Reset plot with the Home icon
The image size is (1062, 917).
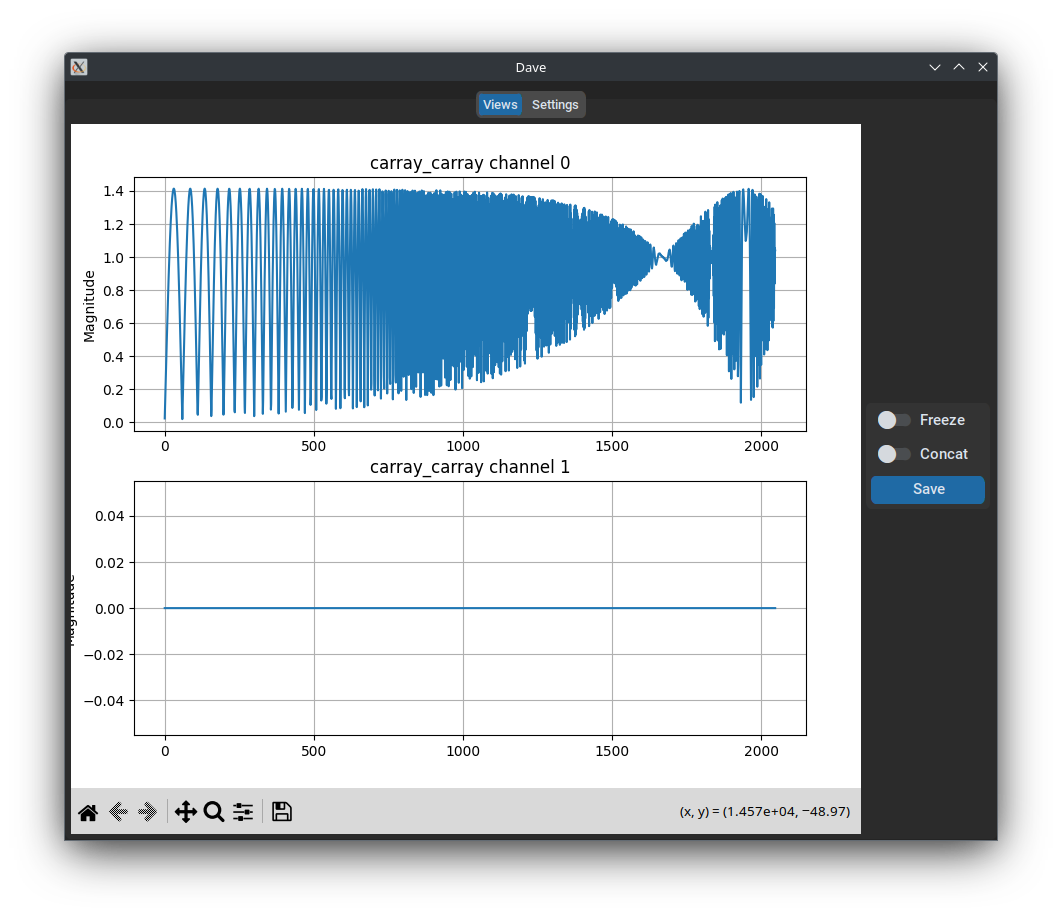point(88,812)
